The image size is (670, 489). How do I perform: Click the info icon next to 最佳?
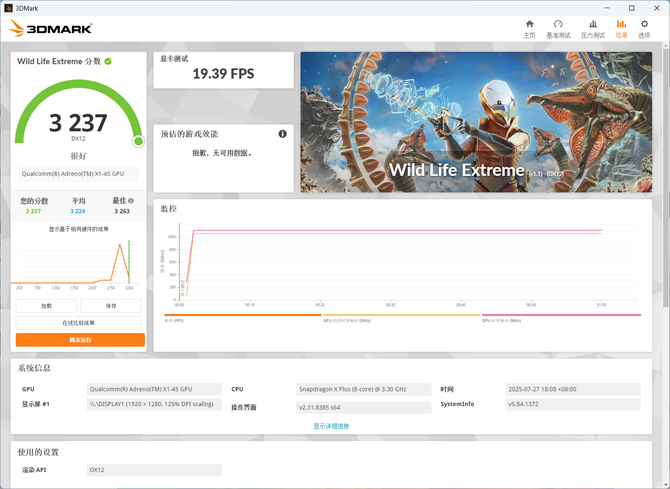131,200
